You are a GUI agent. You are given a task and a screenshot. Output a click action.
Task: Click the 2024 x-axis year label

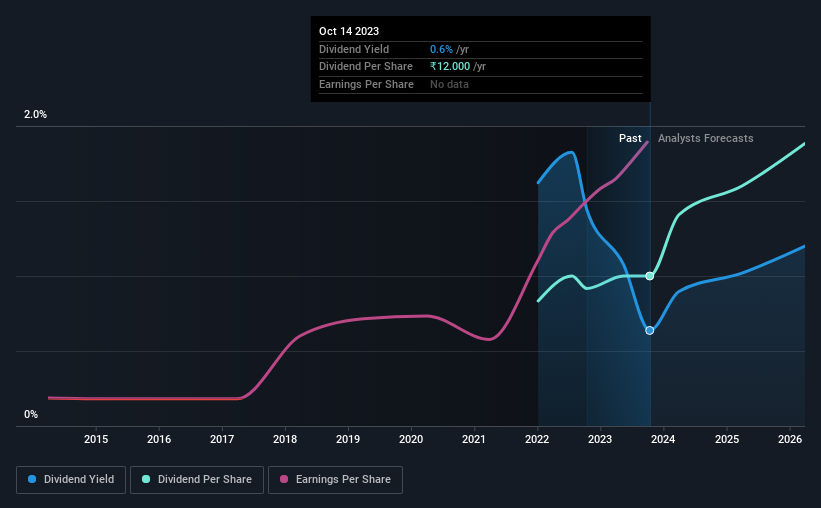(x=663, y=439)
